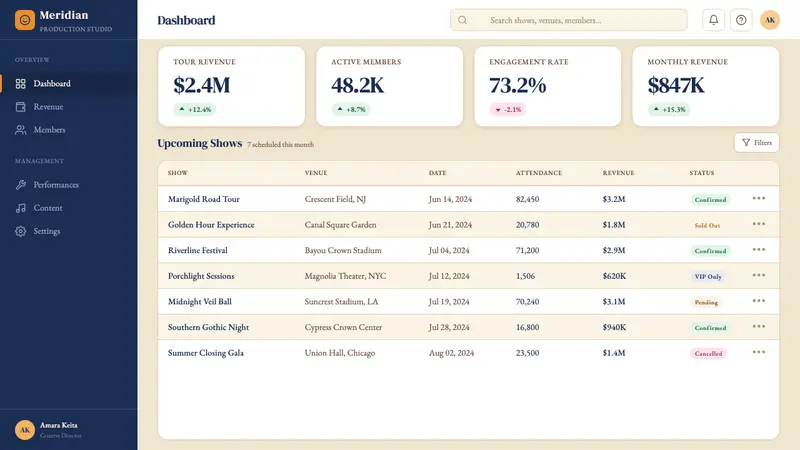Open Settings in sidebar
This screenshot has width=800, height=450.
69,231
